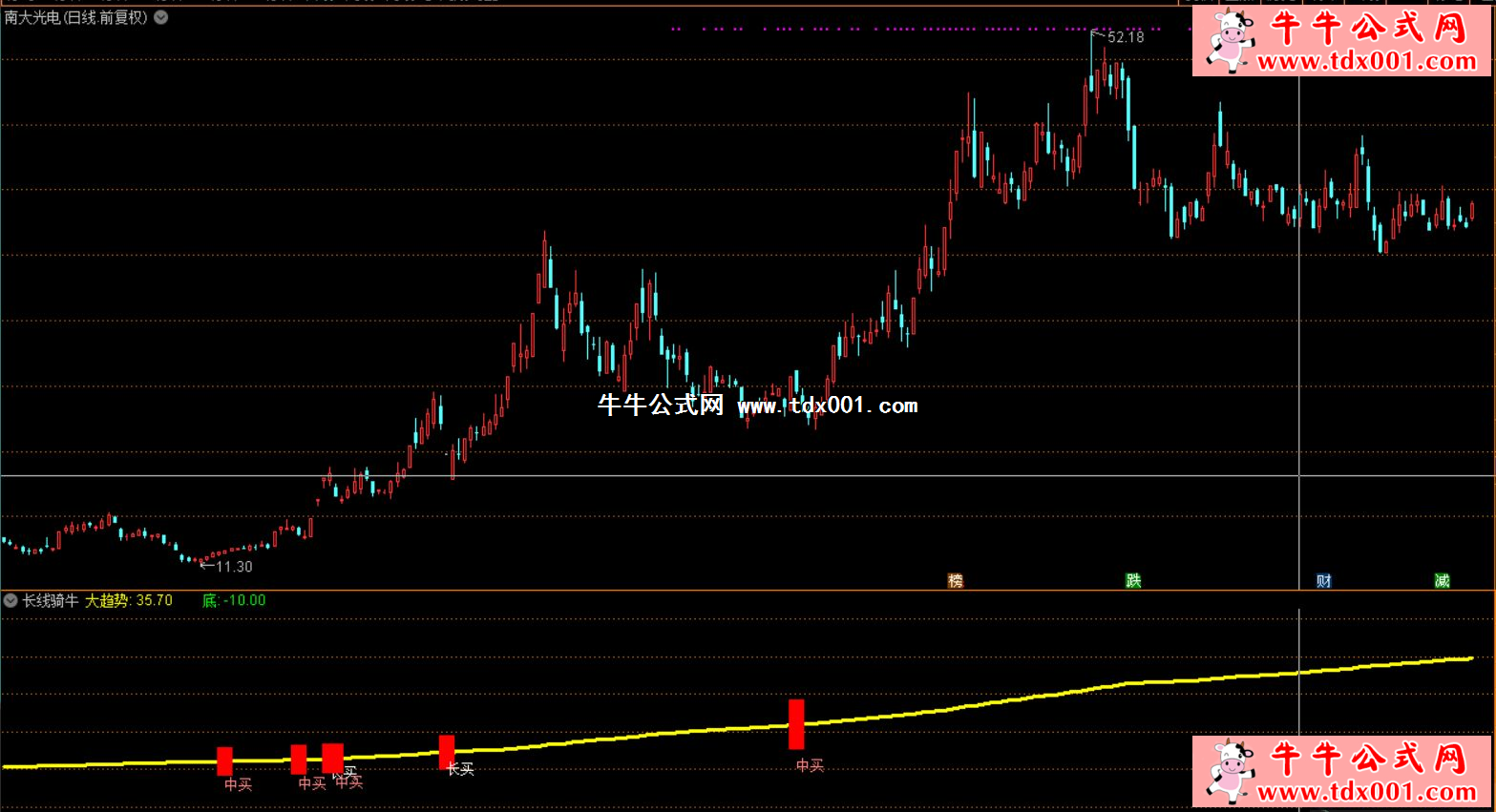Select the 底: -10.00 indicator value
The image size is (1496, 812).
coord(234,600)
